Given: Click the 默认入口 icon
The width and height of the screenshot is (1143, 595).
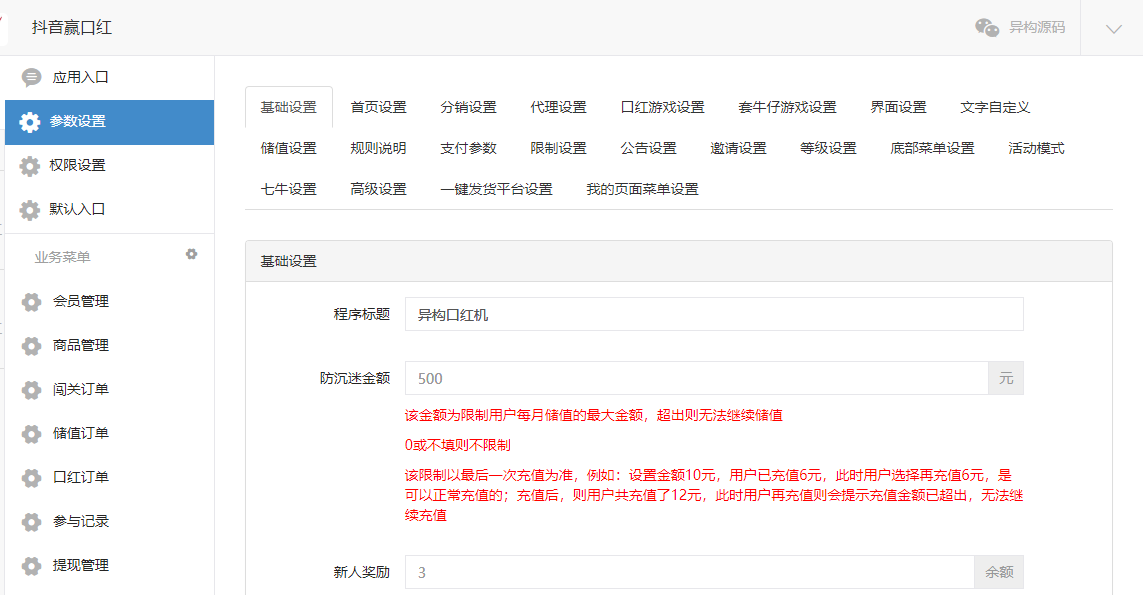Looking at the screenshot, I should pyautogui.click(x=29, y=210).
